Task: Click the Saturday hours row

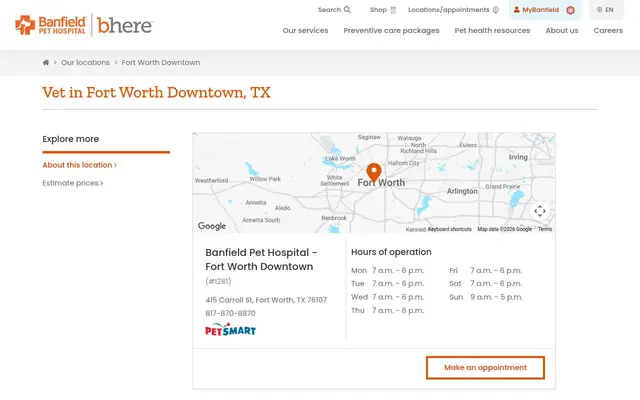Action: pos(486,284)
